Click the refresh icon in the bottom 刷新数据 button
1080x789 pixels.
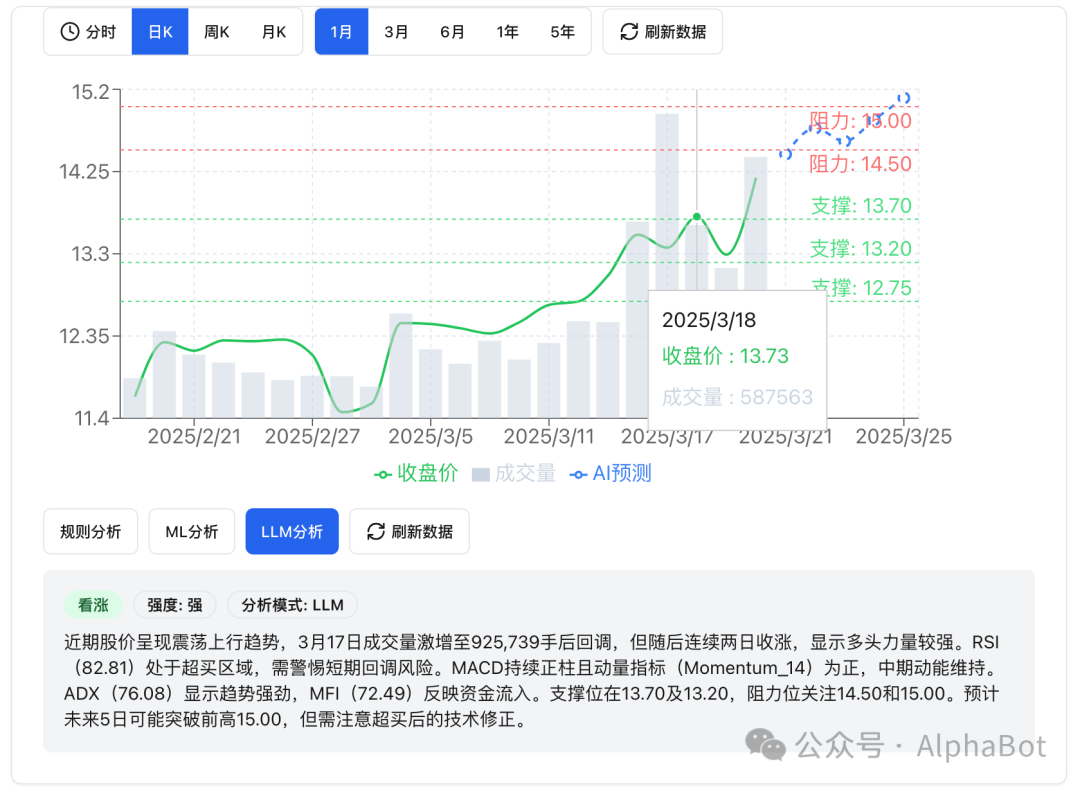point(375,531)
